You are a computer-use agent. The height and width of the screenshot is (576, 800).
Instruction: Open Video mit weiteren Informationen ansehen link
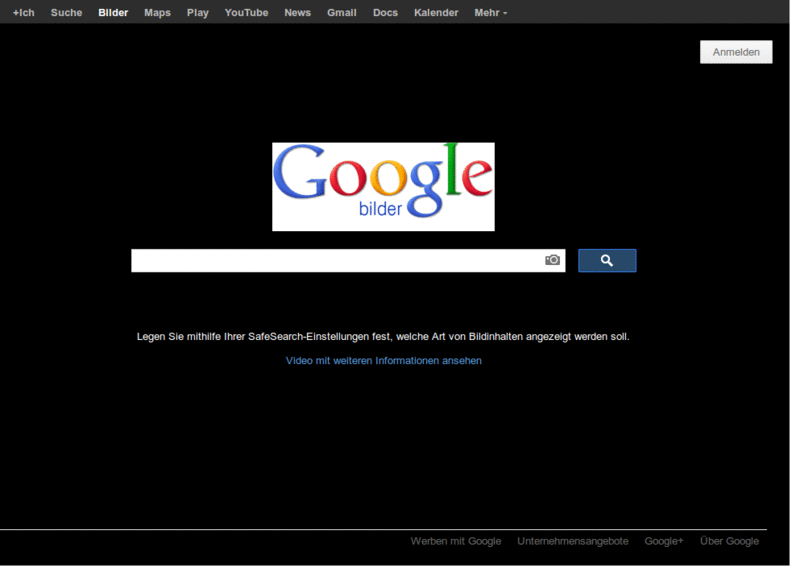(384, 361)
